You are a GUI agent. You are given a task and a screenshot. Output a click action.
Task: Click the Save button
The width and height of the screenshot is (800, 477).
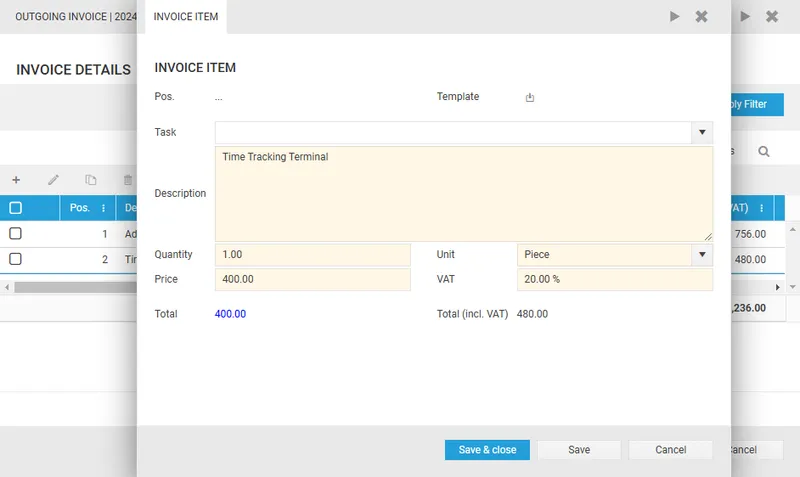pyautogui.click(x=579, y=450)
